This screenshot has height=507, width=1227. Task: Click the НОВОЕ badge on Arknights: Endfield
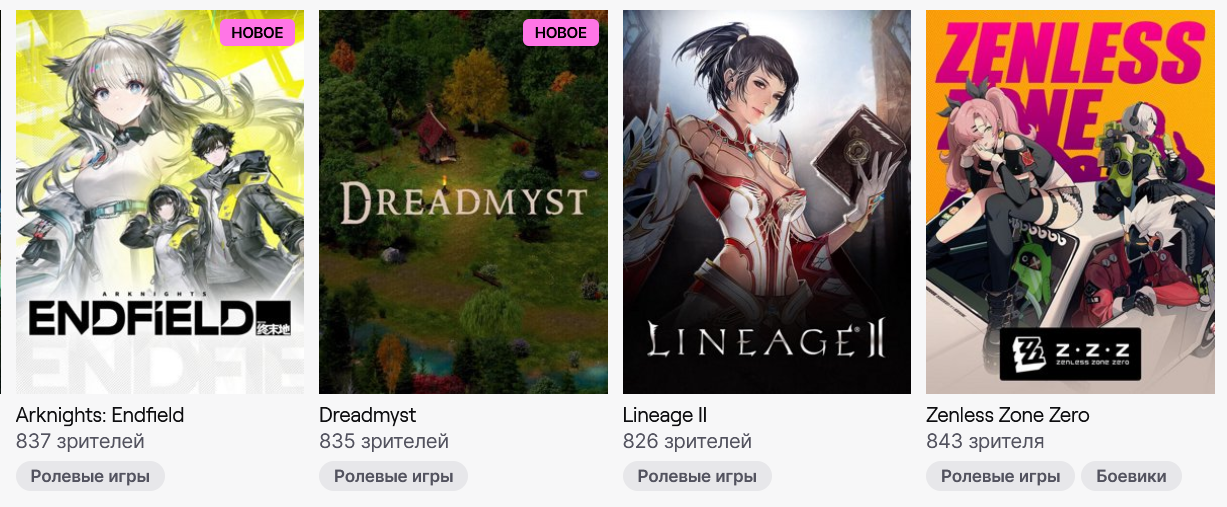(258, 33)
